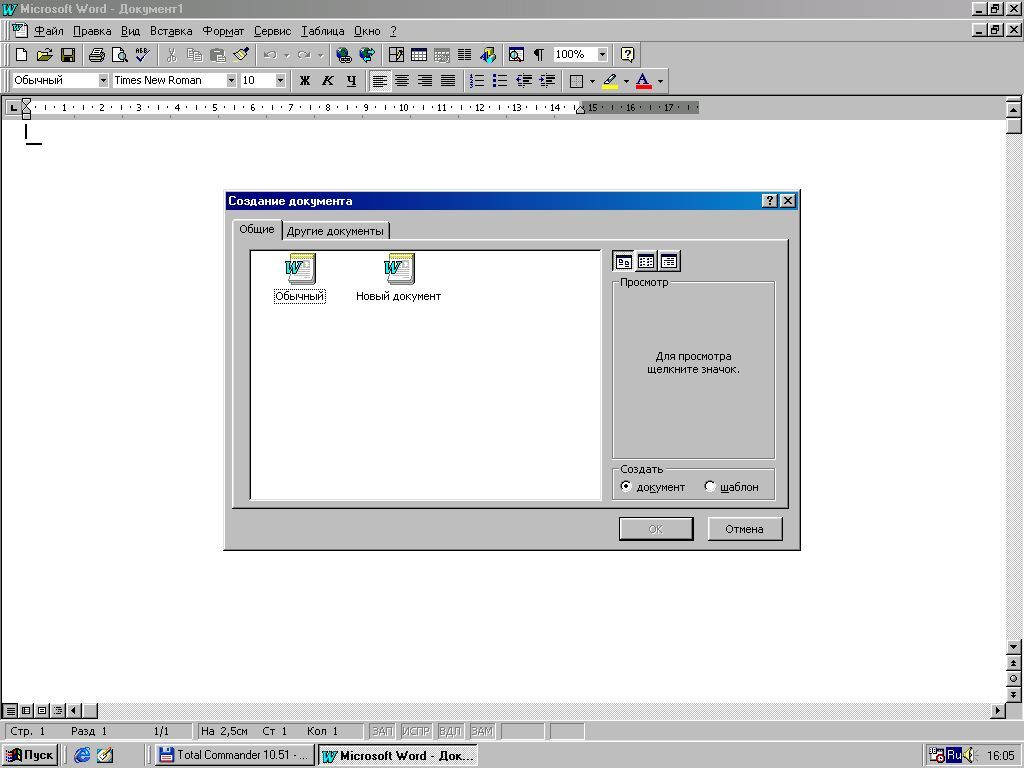Open the Таблица menu
The height and width of the screenshot is (768, 1024).
coord(323,31)
